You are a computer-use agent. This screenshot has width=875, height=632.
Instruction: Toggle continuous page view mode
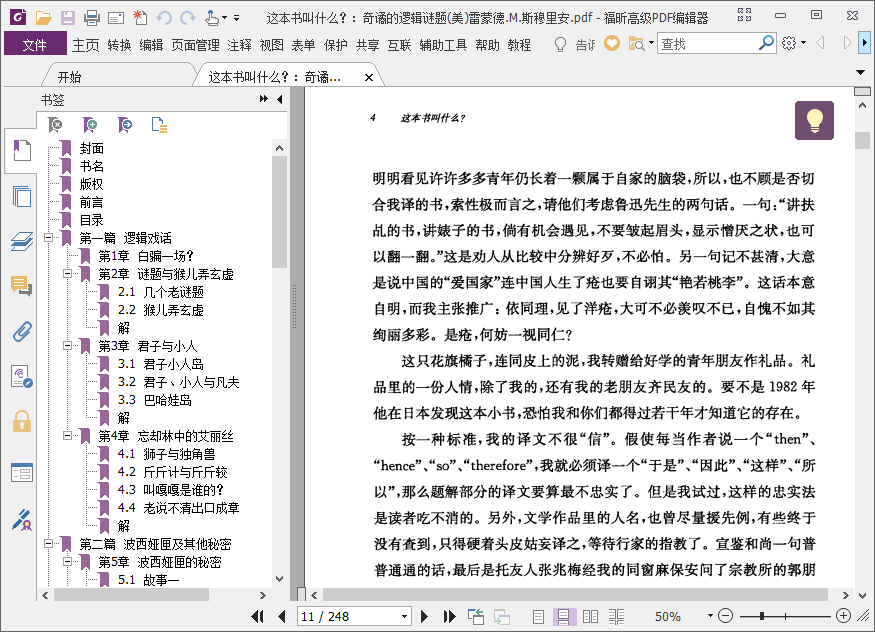point(564,616)
